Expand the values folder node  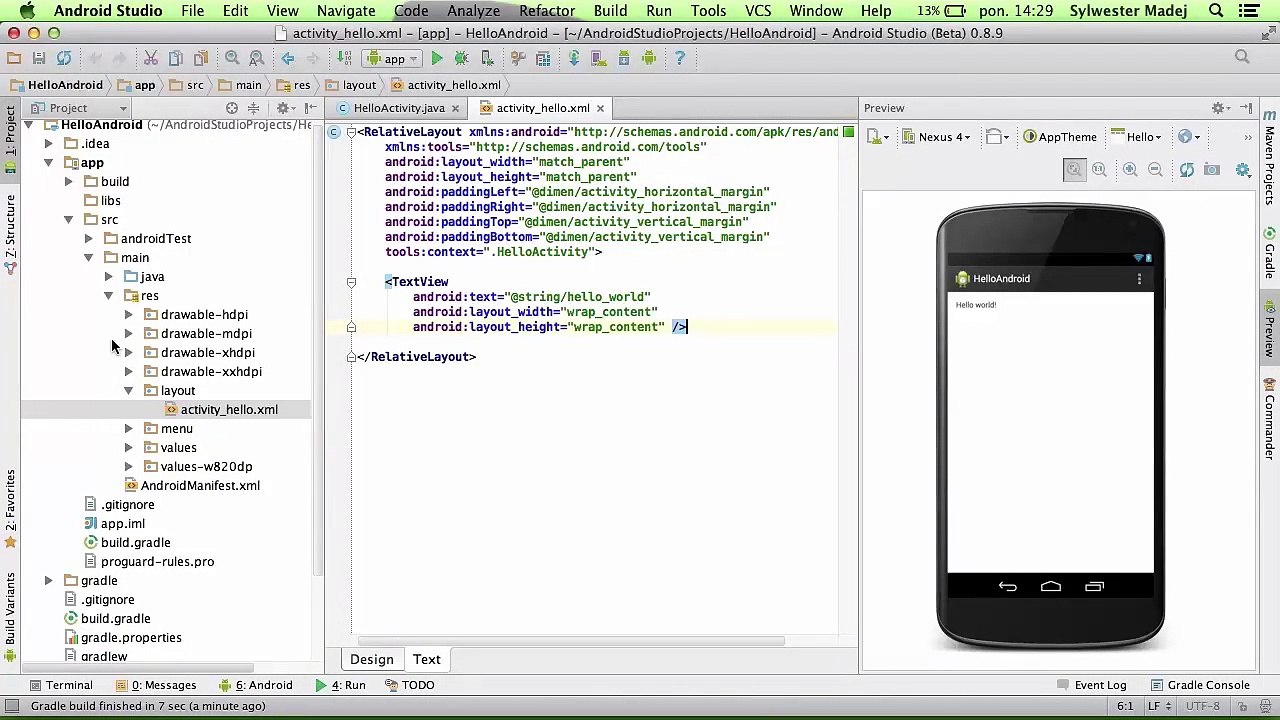[x=129, y=448]
